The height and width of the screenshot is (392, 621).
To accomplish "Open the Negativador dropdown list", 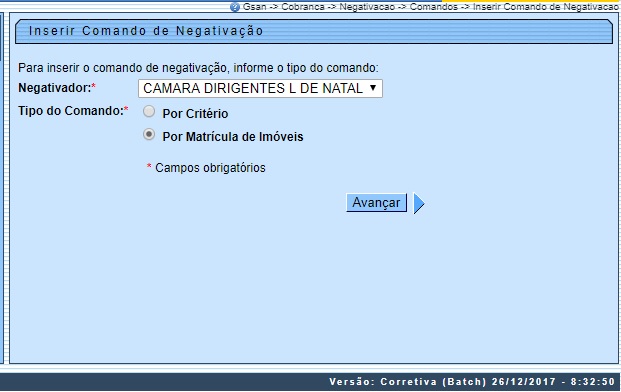I will tap(260, 88).
